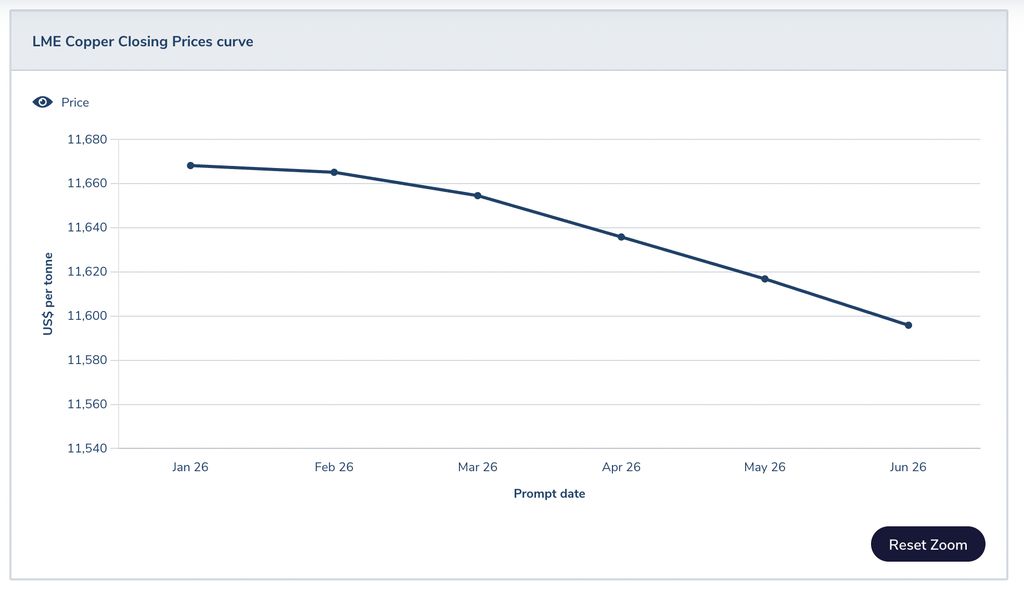Click the Reset Zoom button
The image size is (1024, 596).
928,545
